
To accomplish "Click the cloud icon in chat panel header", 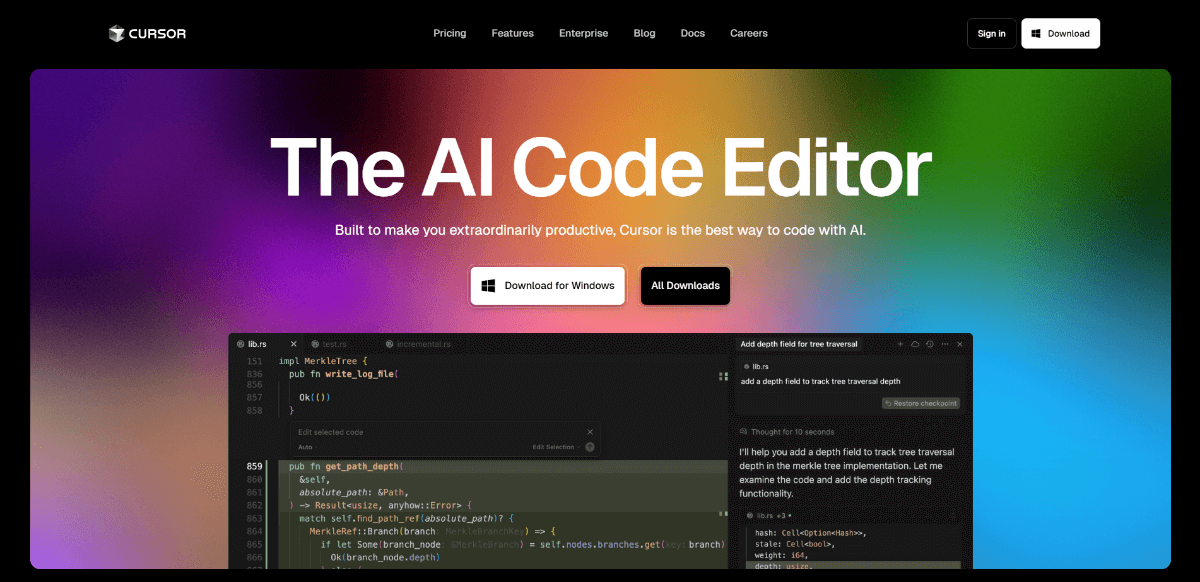I will tap(915, 344).
